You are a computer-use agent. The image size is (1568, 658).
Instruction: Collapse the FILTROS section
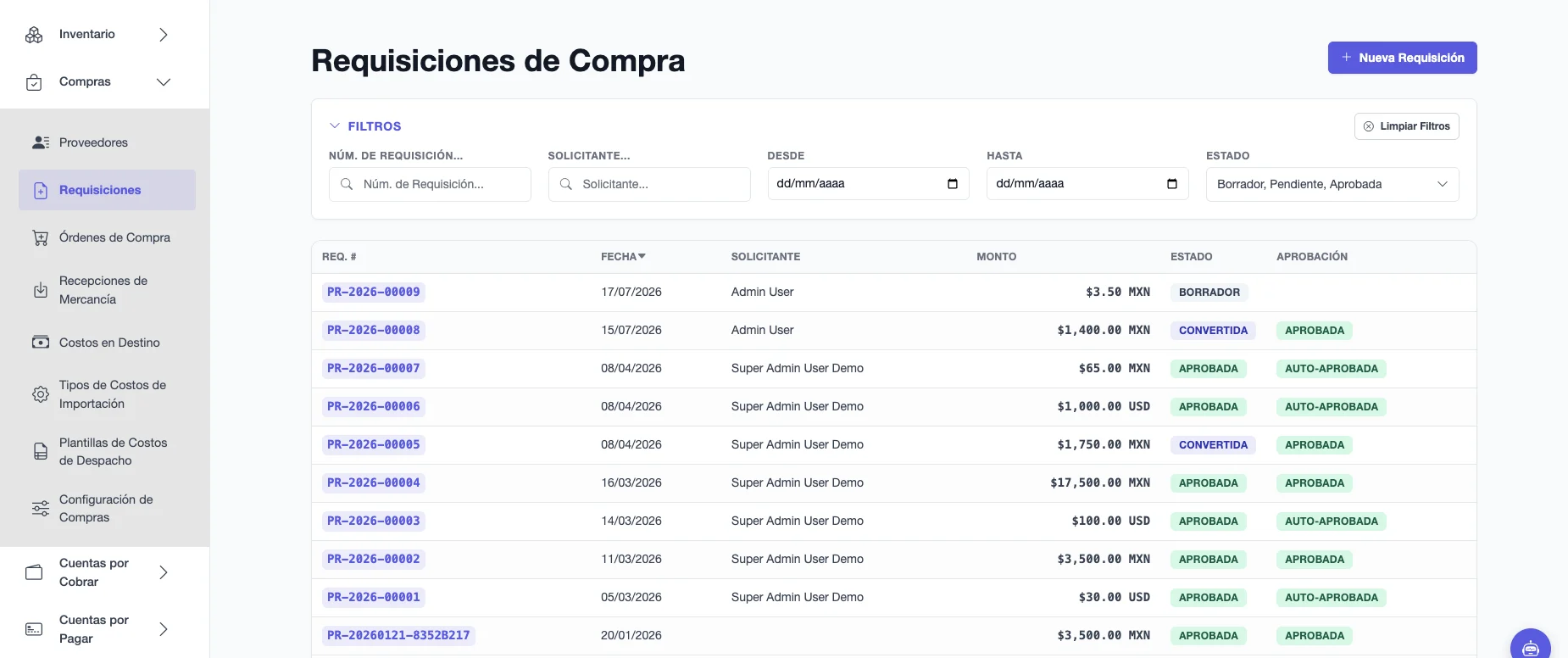[x=365, y=126]
